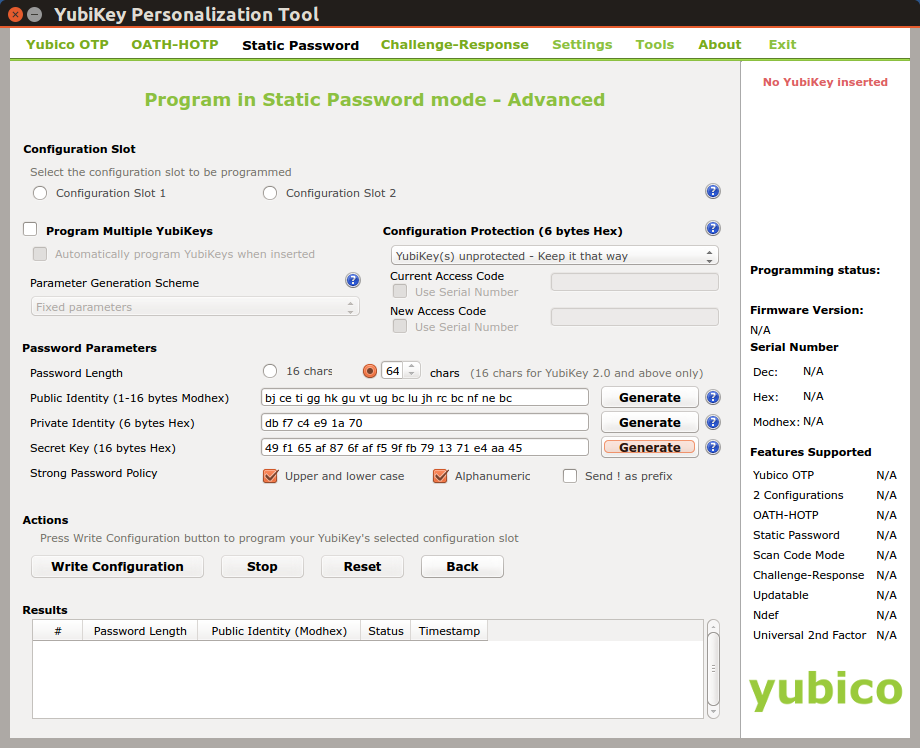Toggle Use Serial Number under New Access Code

[x=400, y=327]
